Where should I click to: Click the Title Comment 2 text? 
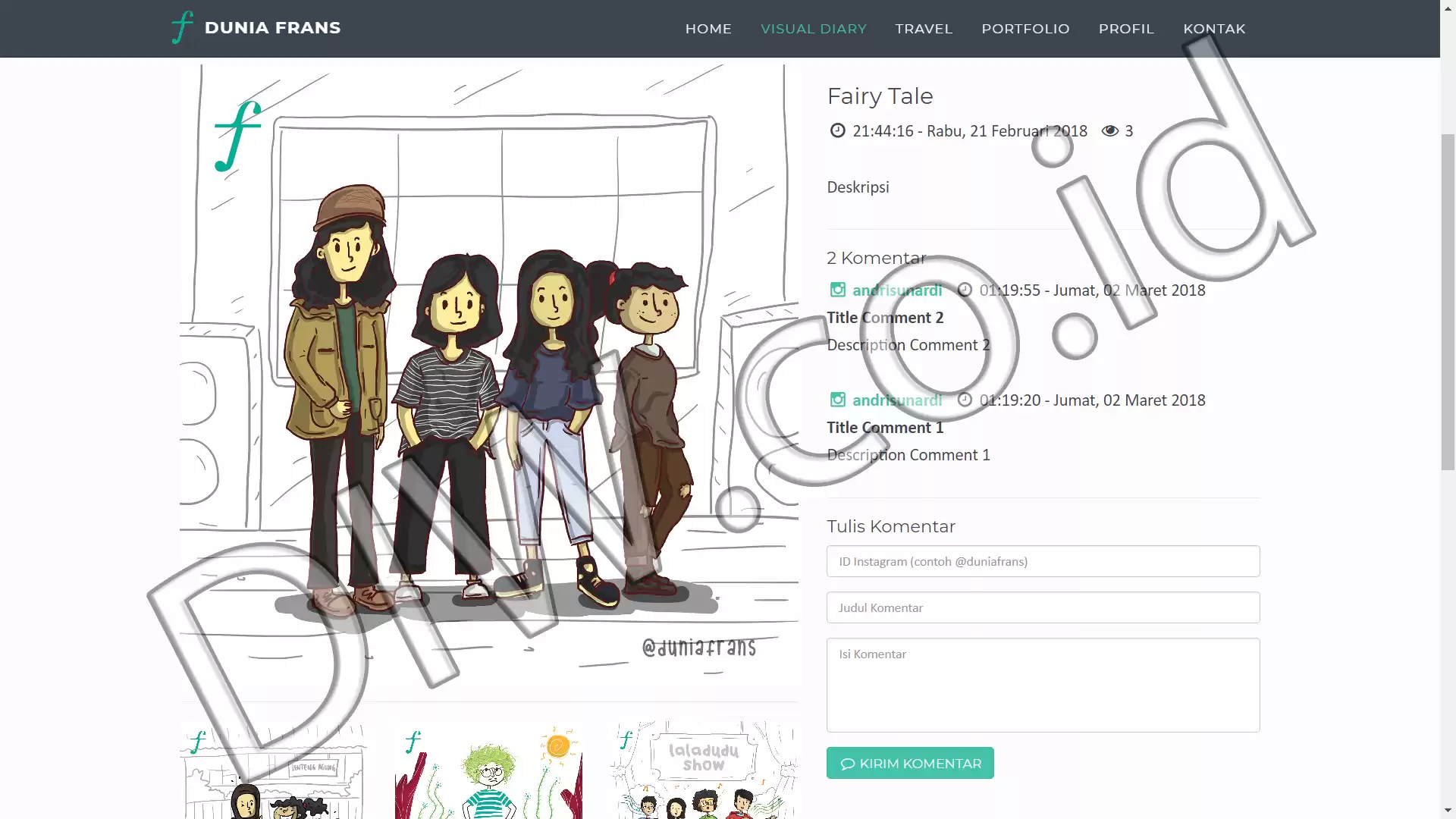(885, 317)
